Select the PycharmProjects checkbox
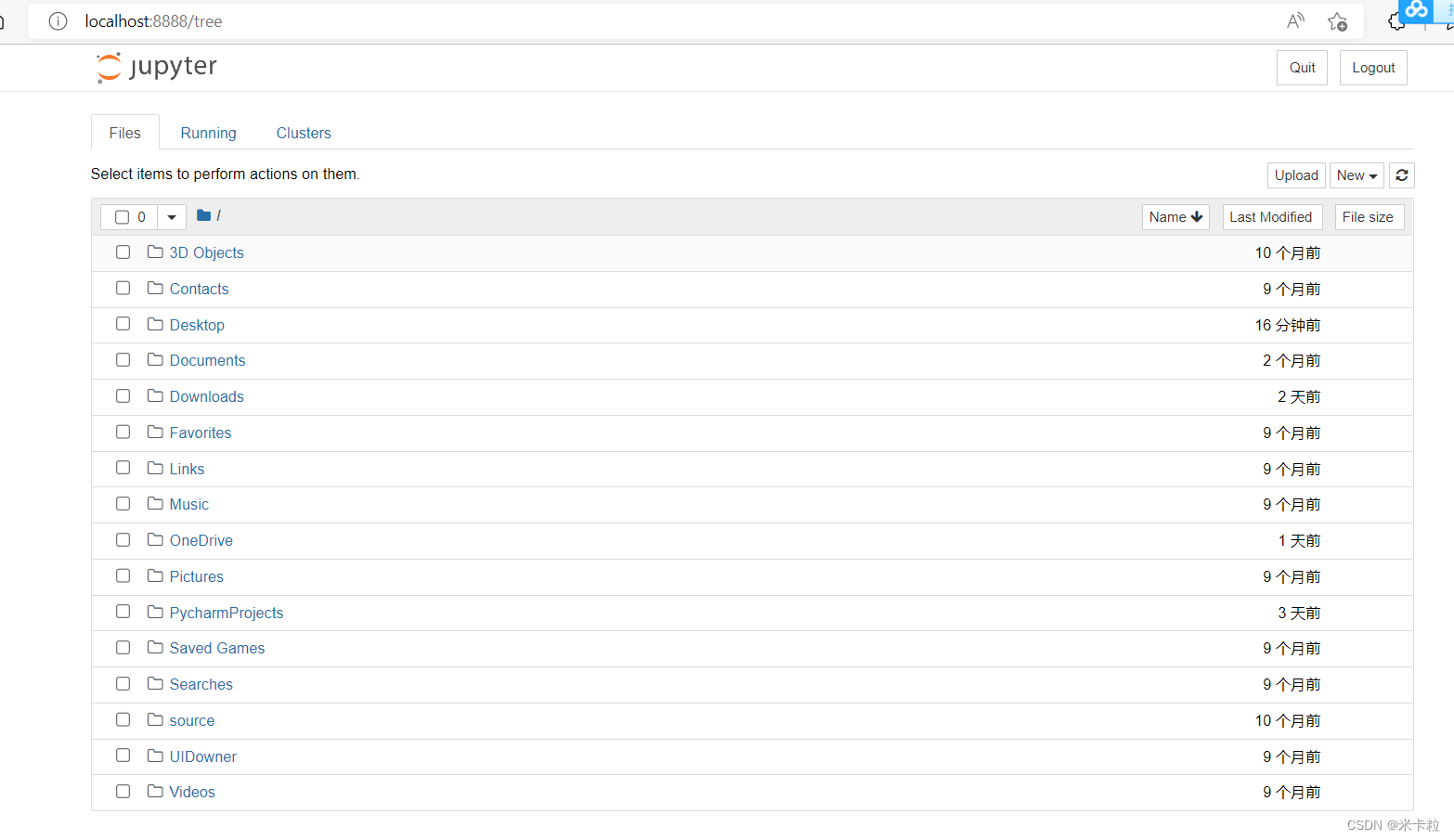 pos(123,612)
